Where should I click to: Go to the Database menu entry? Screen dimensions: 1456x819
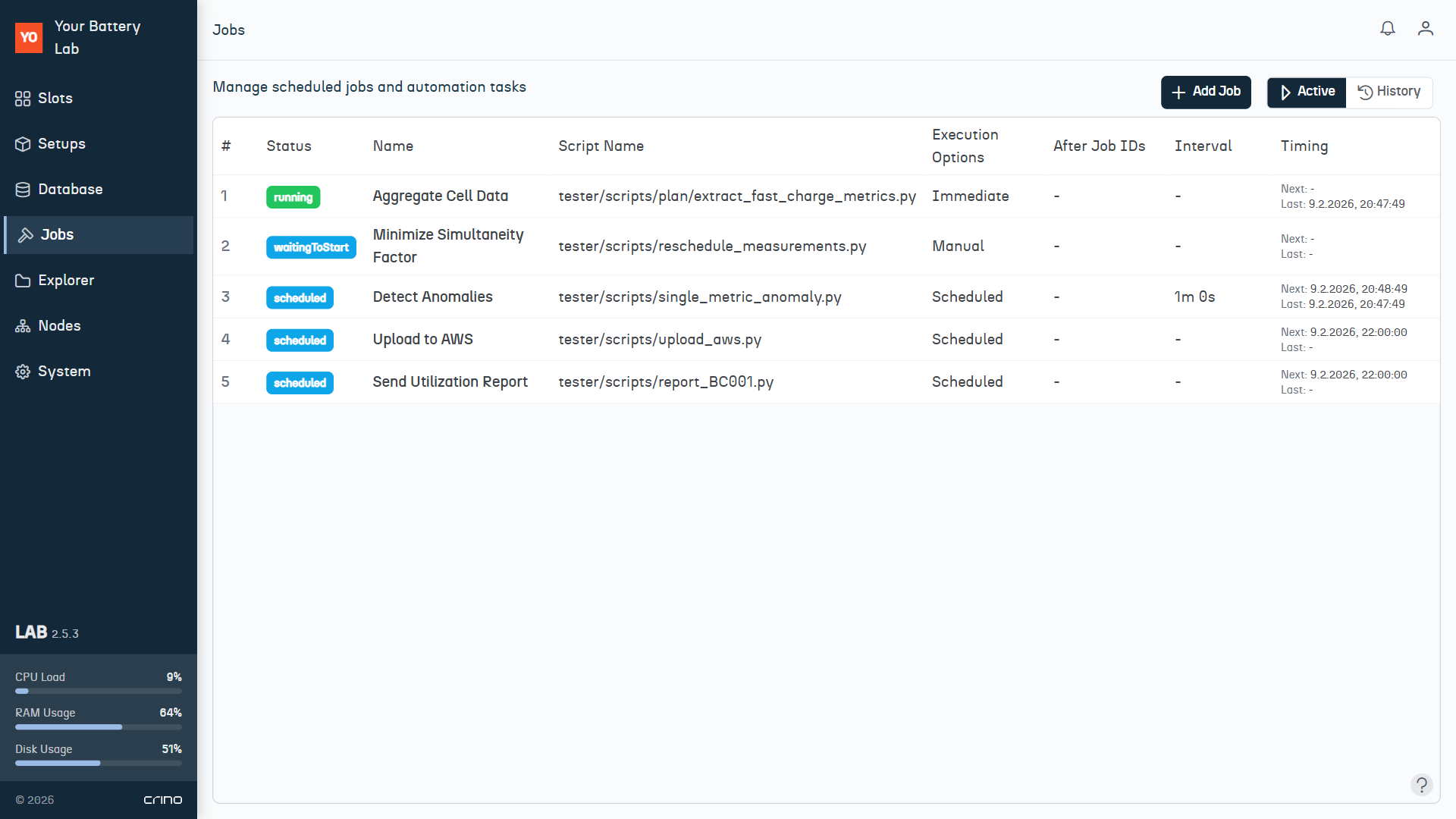click(x=70, y=190)
